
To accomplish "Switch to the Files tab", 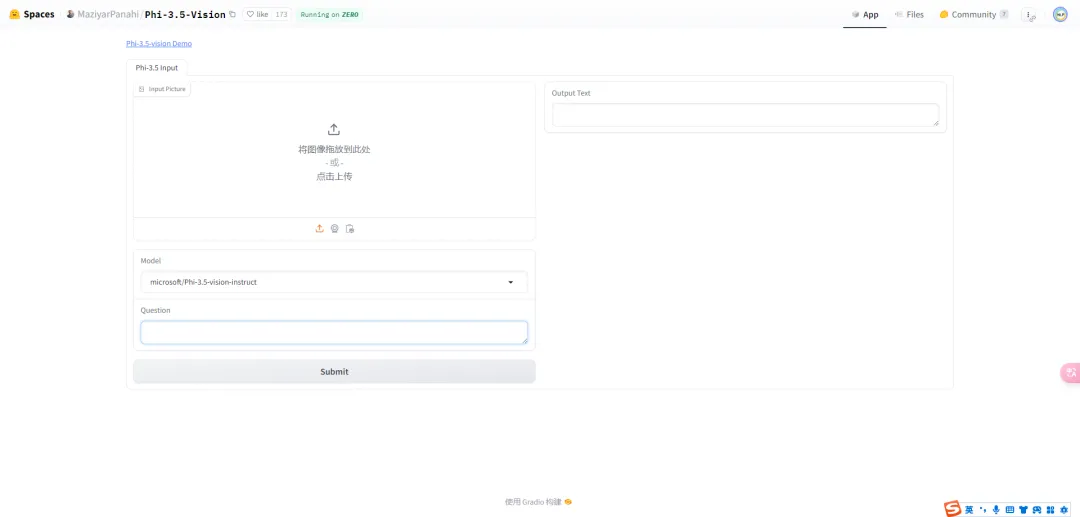I will click(909, 14).
